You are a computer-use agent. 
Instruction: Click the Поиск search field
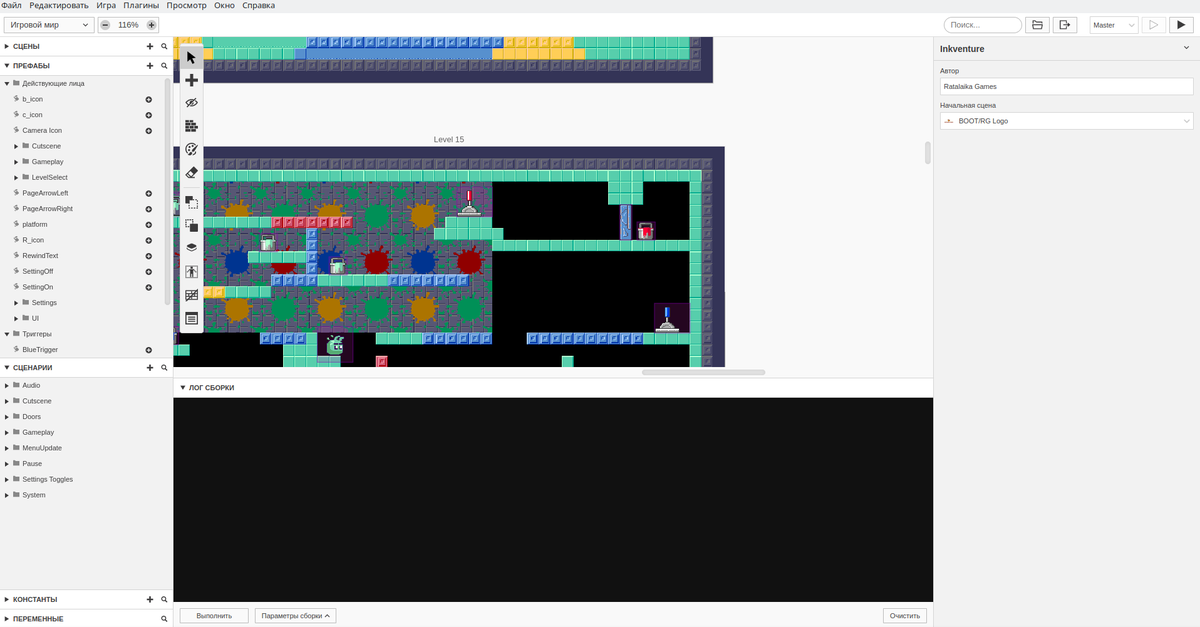(x=982, y=25)
